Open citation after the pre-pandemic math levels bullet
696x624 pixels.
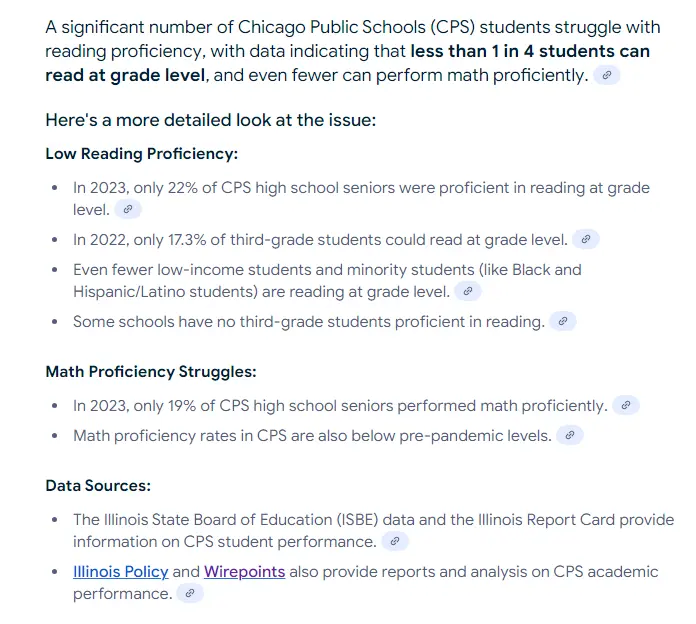point(570,435)
